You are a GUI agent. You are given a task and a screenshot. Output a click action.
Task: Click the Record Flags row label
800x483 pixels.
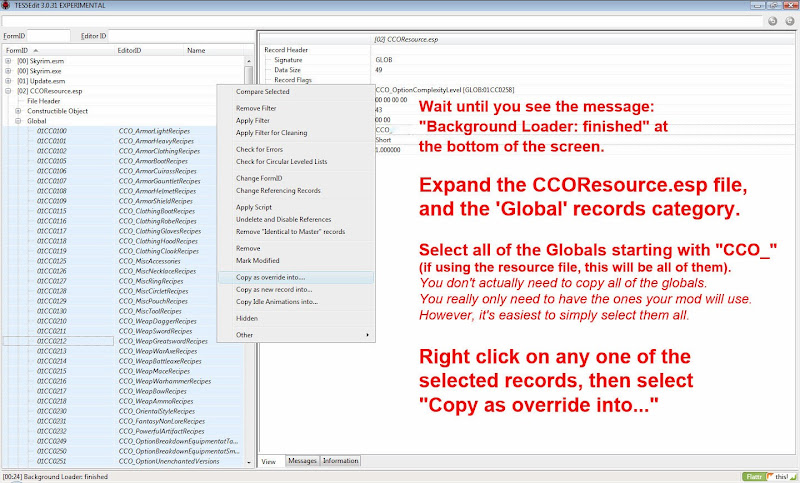pos(293,80)
